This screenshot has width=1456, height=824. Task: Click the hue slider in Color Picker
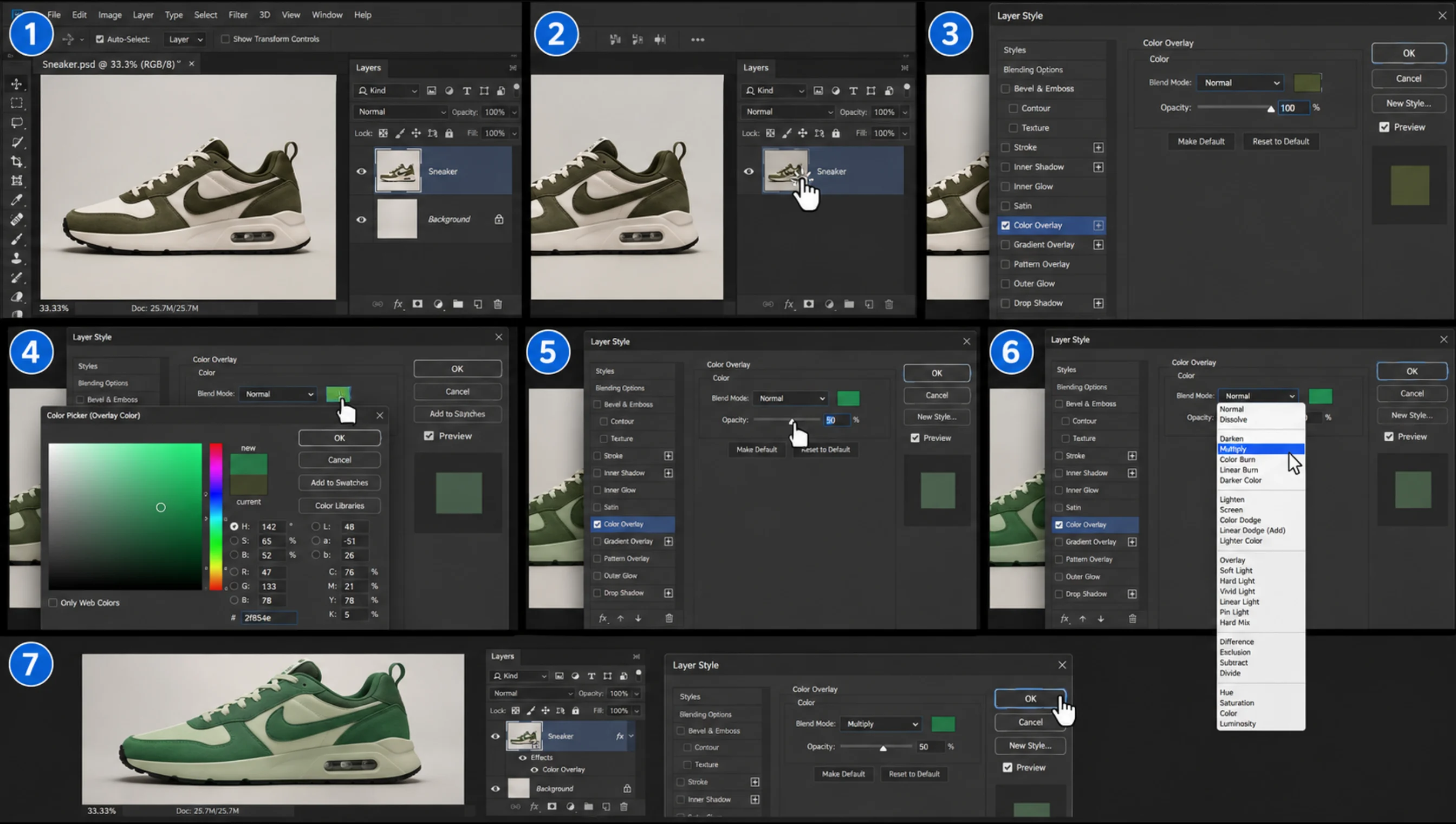click(216, 516)
